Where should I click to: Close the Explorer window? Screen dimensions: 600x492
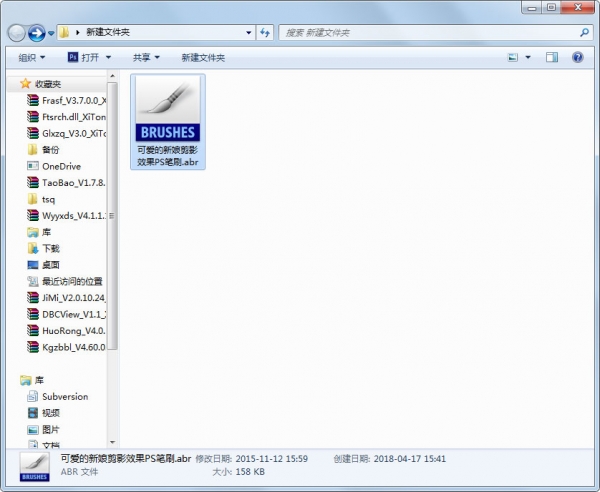coord(578,8)
